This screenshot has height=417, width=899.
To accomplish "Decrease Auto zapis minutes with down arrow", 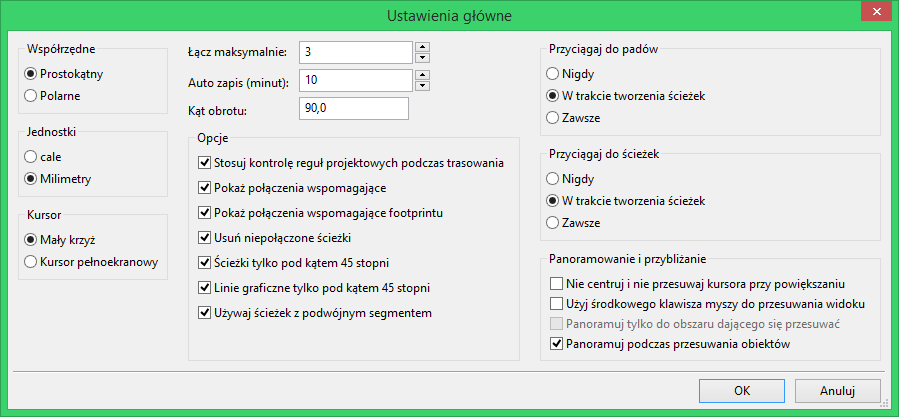I will point(422,85).
